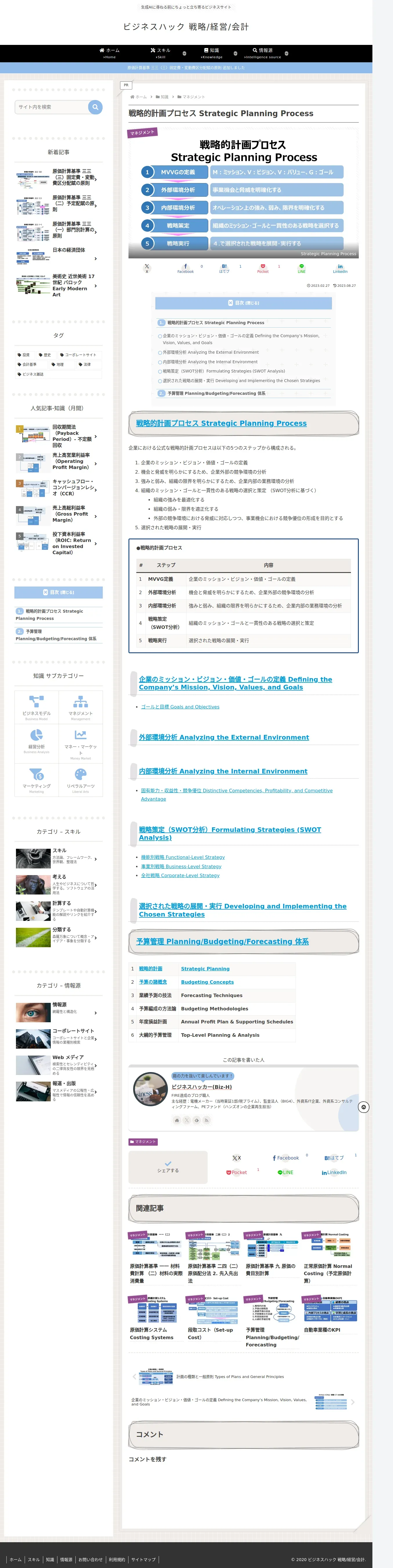Click Budgeting Concepts link in the table

pyautogui.click(x=207, y=982)
